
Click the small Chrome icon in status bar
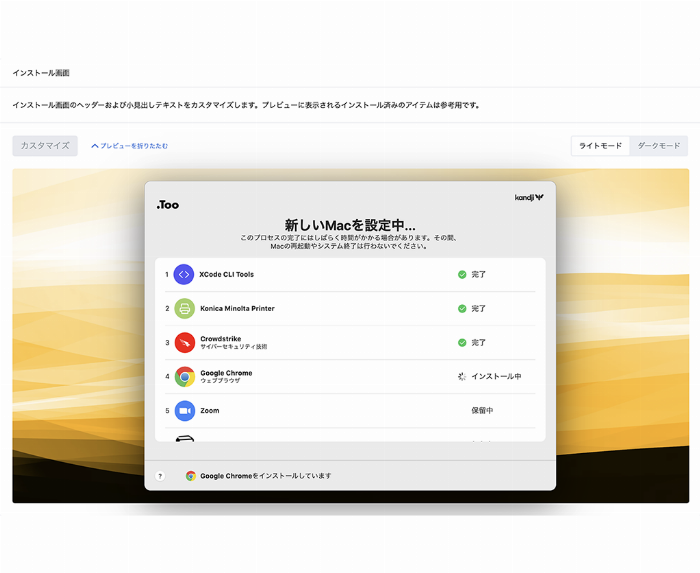tap(191, 476)
